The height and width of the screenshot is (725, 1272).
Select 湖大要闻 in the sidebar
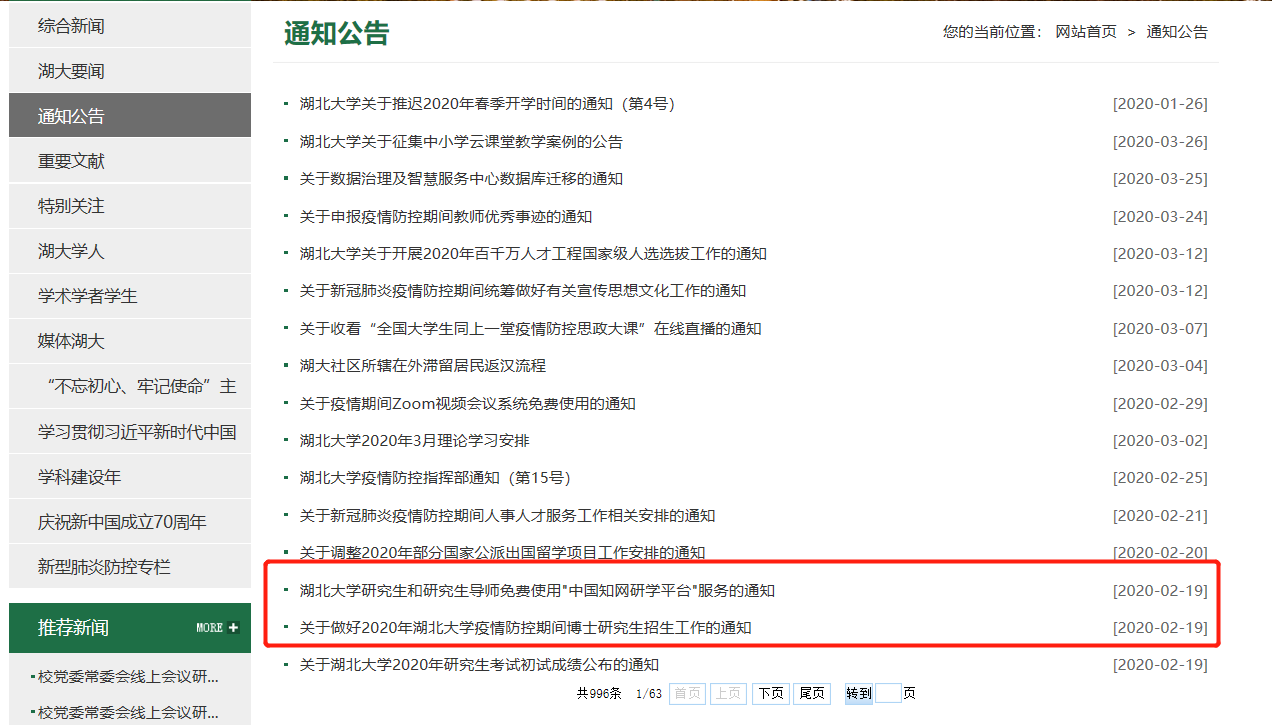click(x=71, y=71)
